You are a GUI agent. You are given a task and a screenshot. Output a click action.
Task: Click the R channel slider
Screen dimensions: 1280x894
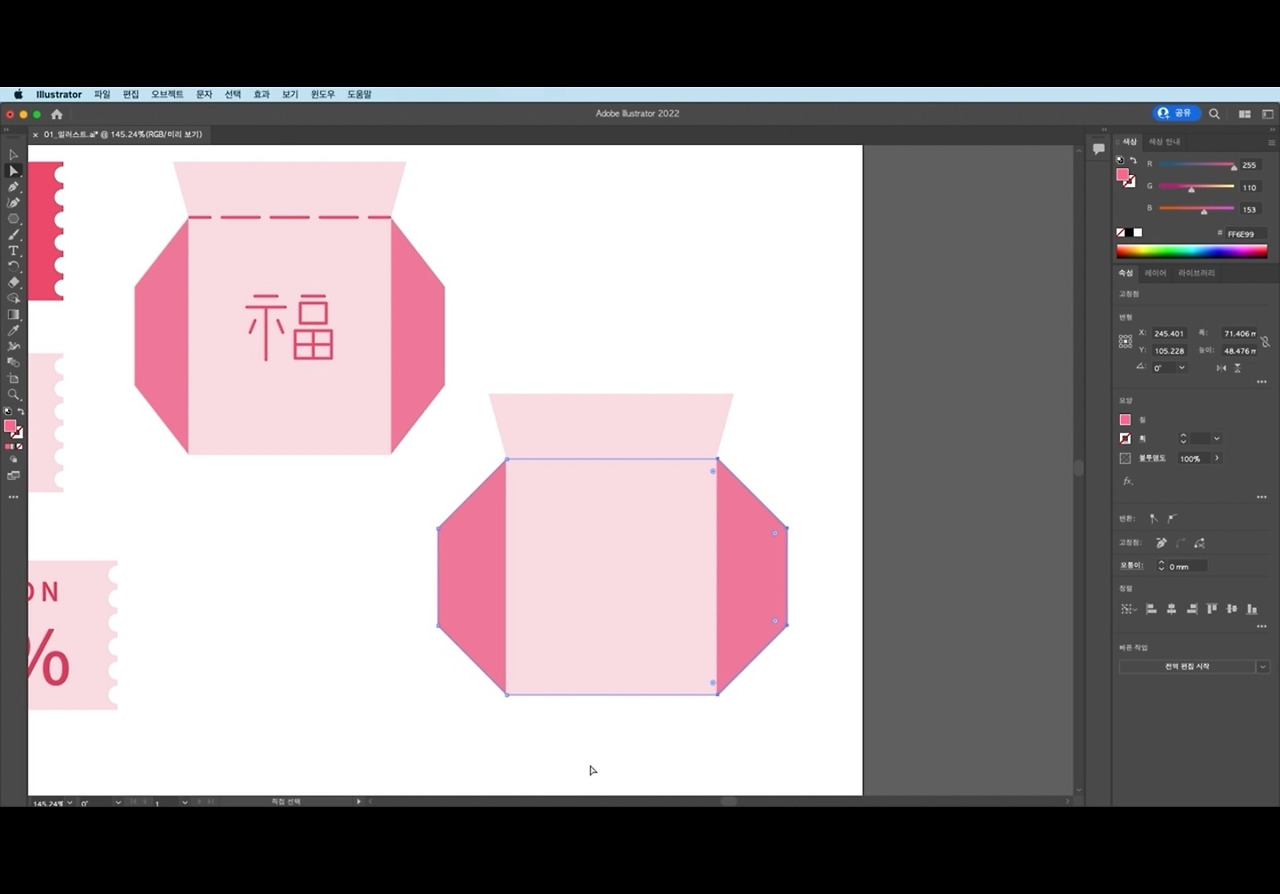click(x=1197, y=165)
